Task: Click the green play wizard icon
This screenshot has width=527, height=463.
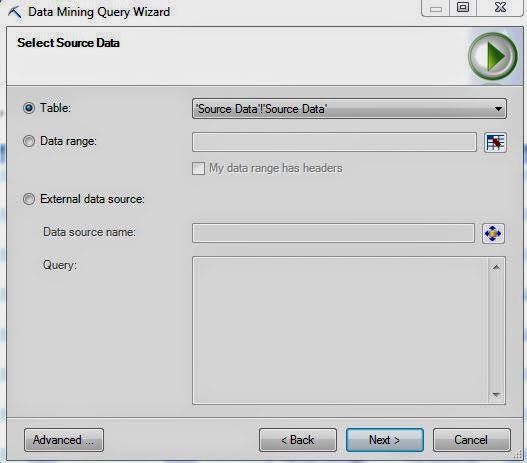Action: click(x=493, y=56)
